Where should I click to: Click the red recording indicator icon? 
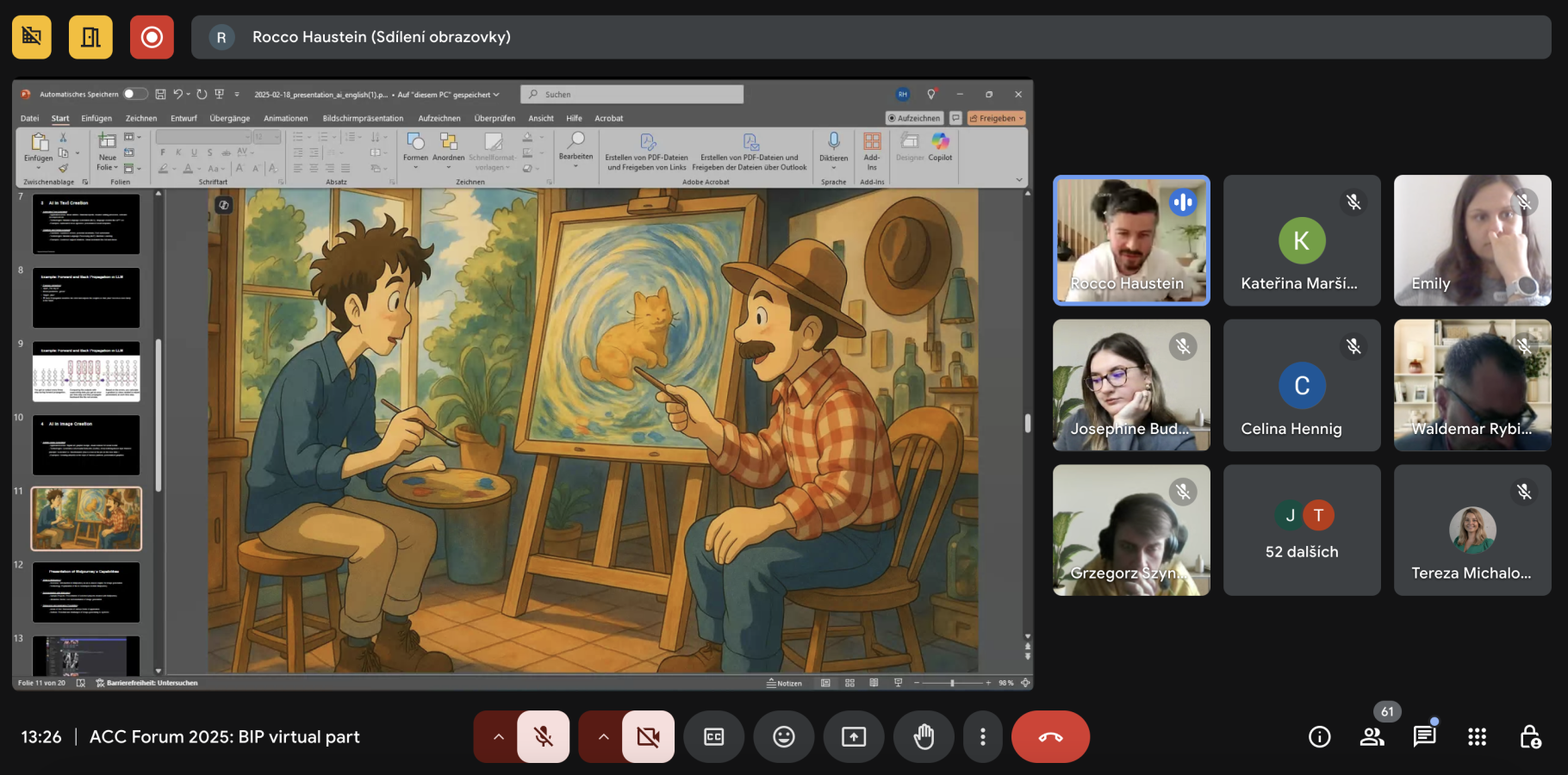(152, 37)
